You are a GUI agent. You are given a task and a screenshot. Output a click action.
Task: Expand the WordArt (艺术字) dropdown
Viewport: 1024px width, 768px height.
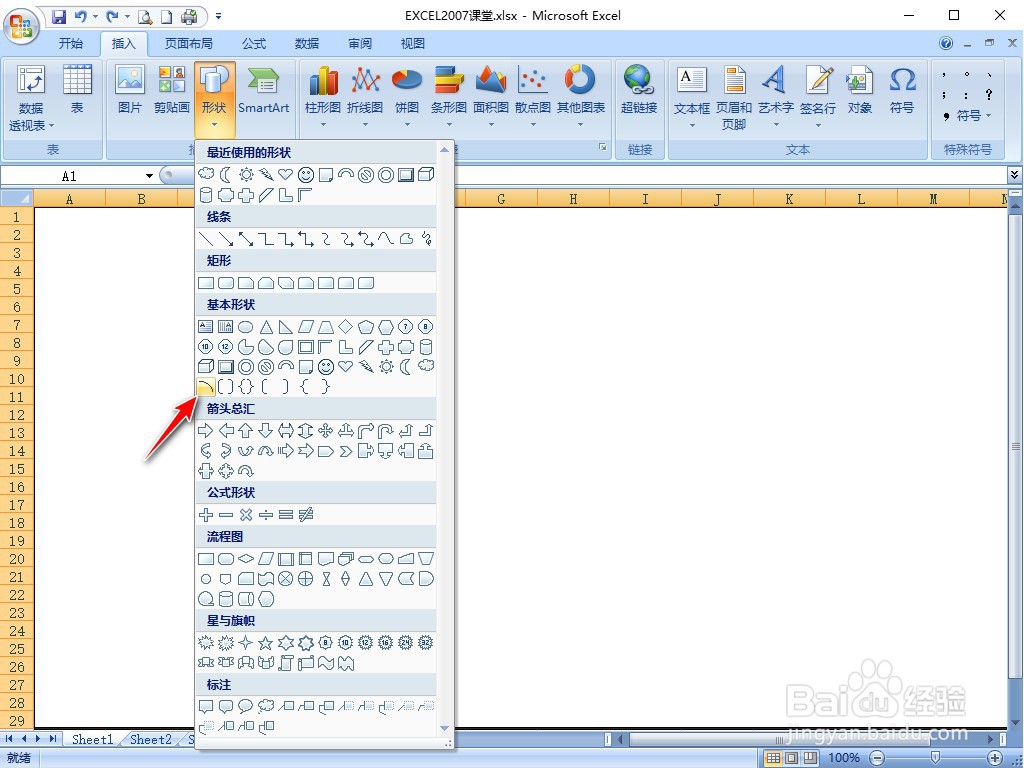[776, 123]
